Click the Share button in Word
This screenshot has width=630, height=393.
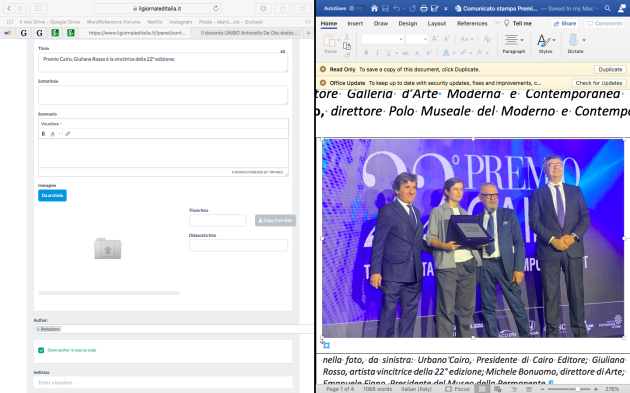point(565,24)
